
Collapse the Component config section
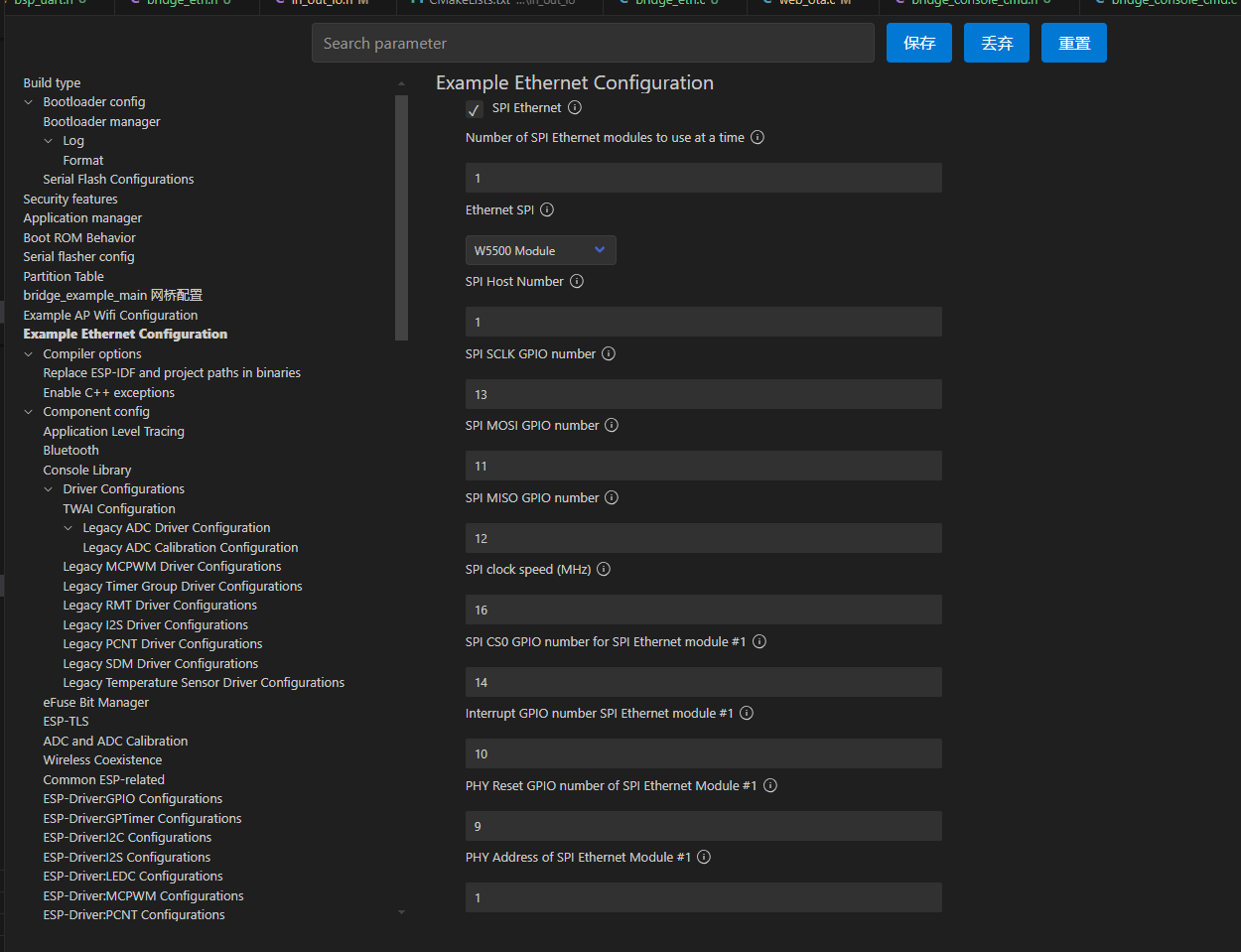[29, 412]
